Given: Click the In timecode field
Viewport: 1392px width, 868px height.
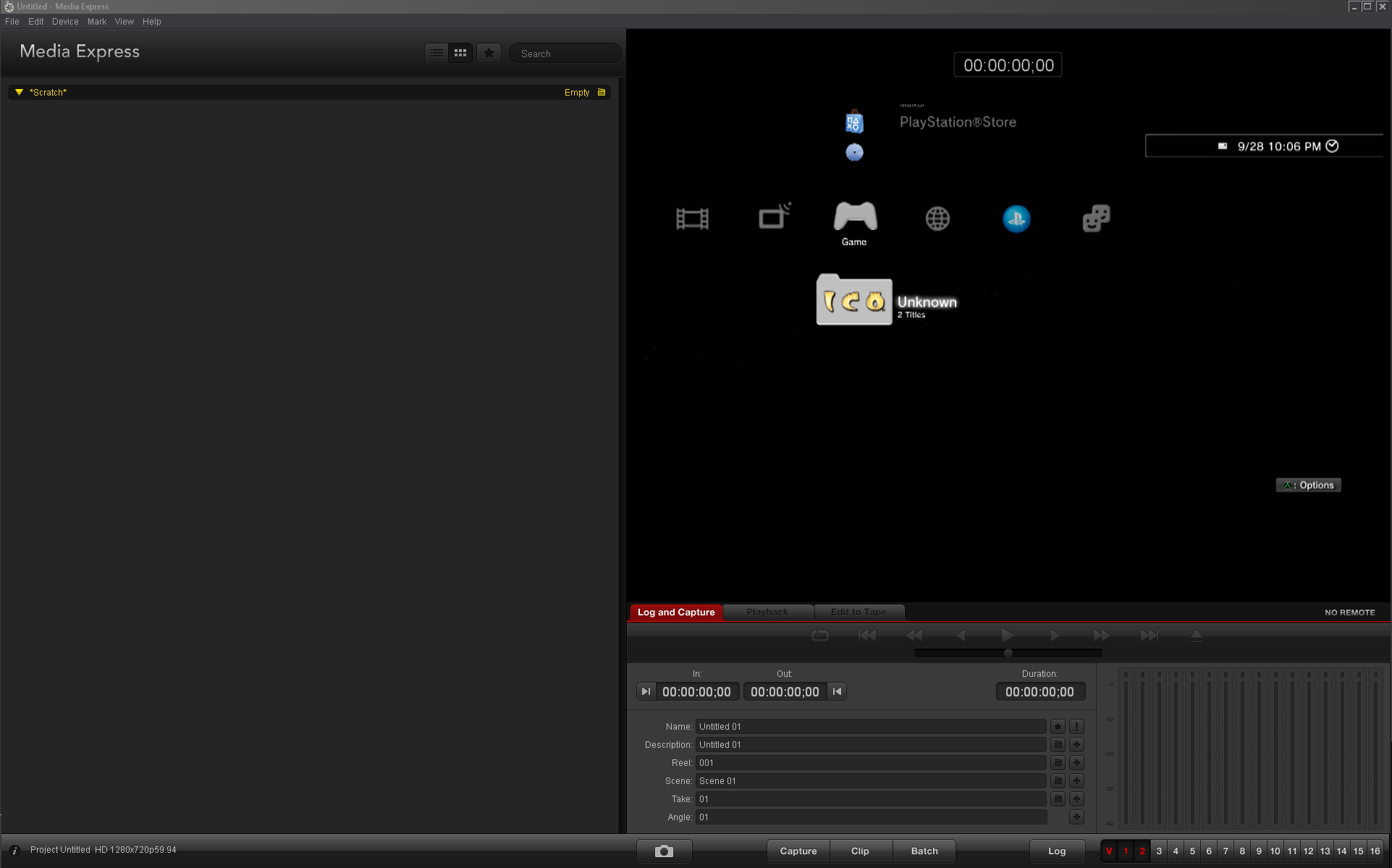Looking at the screenshot, I should (x=697, y=692).
